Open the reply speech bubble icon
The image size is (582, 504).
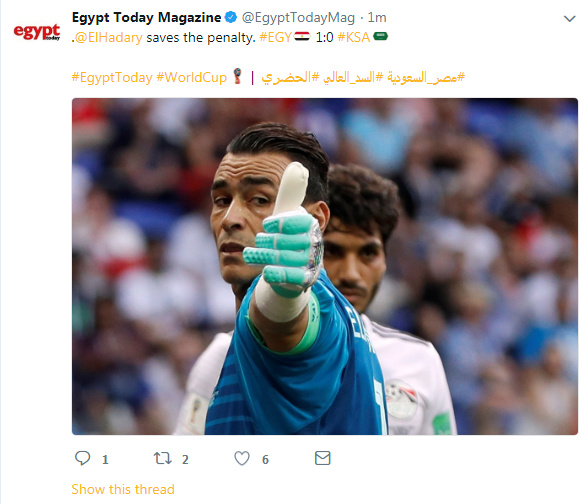(82, 458)
